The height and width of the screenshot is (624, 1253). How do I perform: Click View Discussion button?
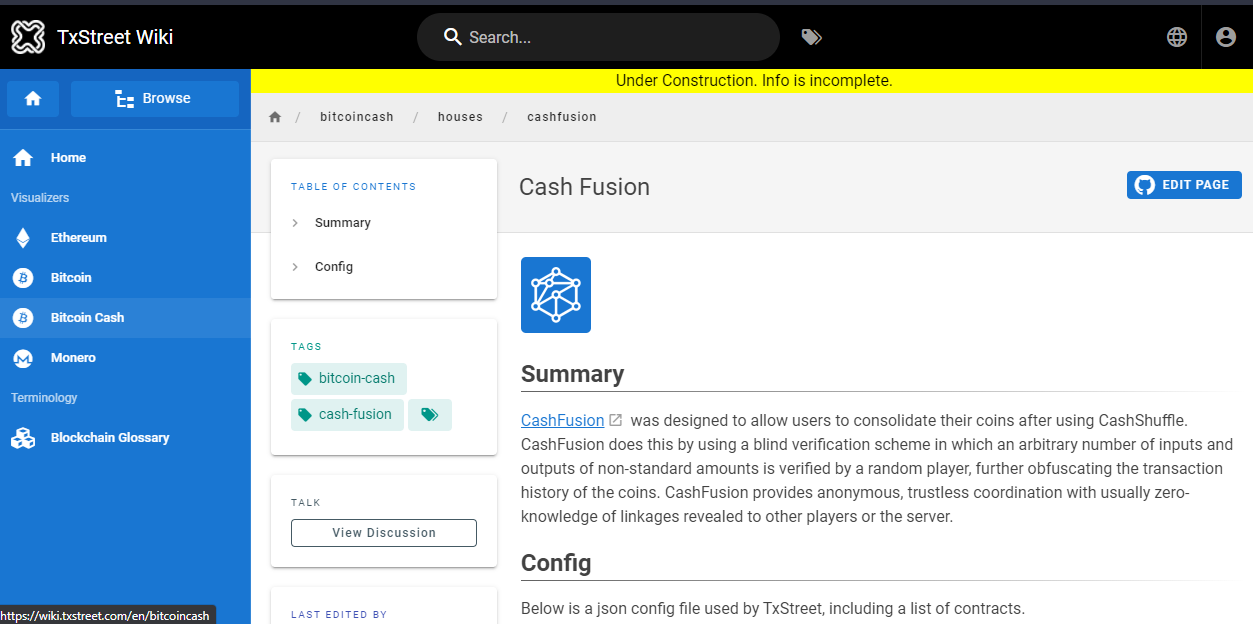pyautogui.click(x=384, y=533)
